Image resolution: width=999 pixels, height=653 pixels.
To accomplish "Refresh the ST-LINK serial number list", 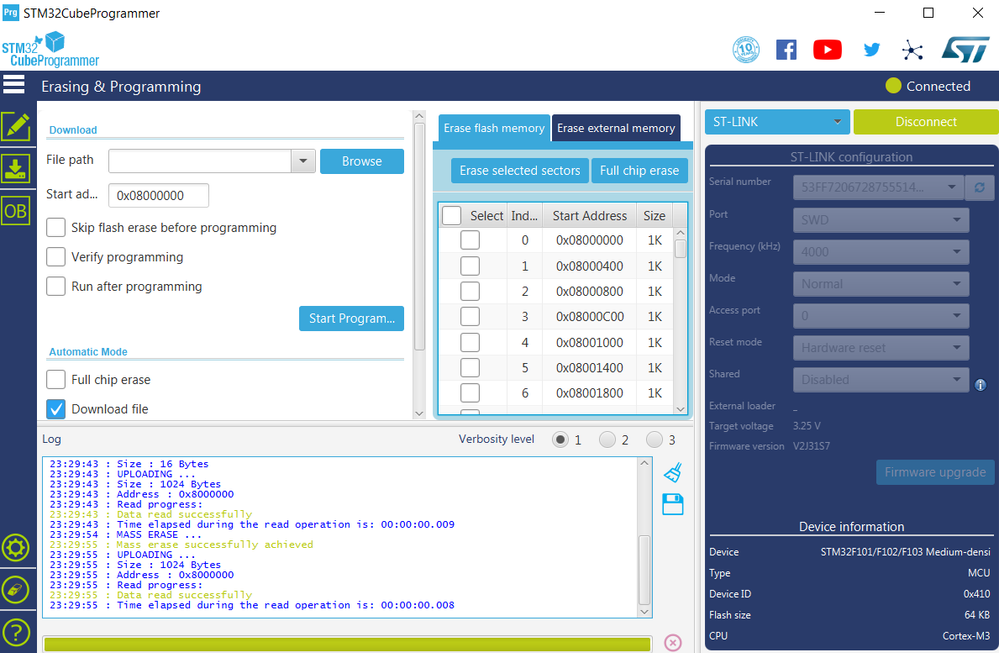I will pos(979,187).
